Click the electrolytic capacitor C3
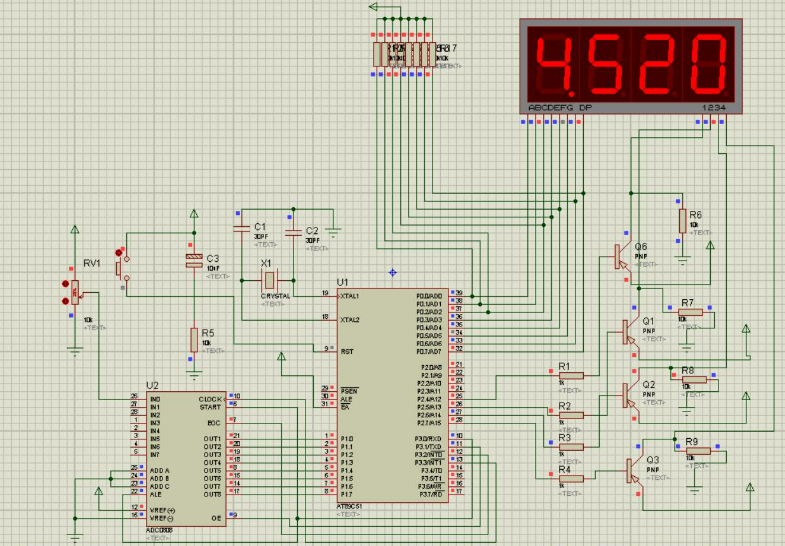785x546 pixels. pos(194,261)
